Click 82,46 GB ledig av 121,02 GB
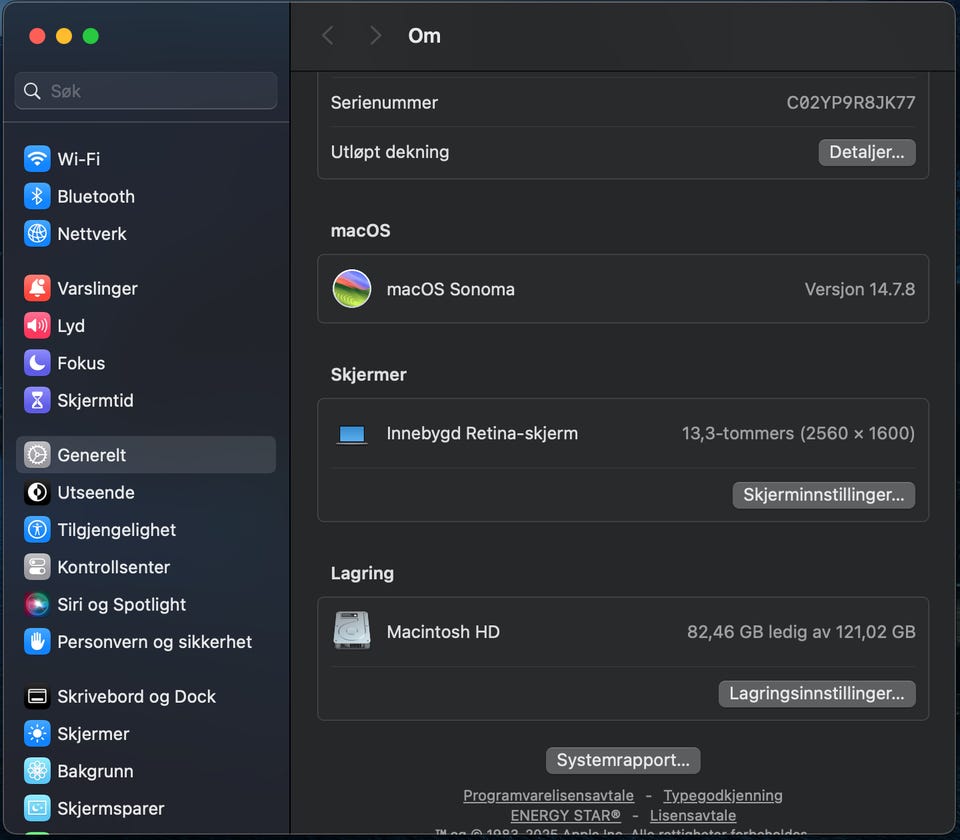960x840 pixels. [801, 632]
